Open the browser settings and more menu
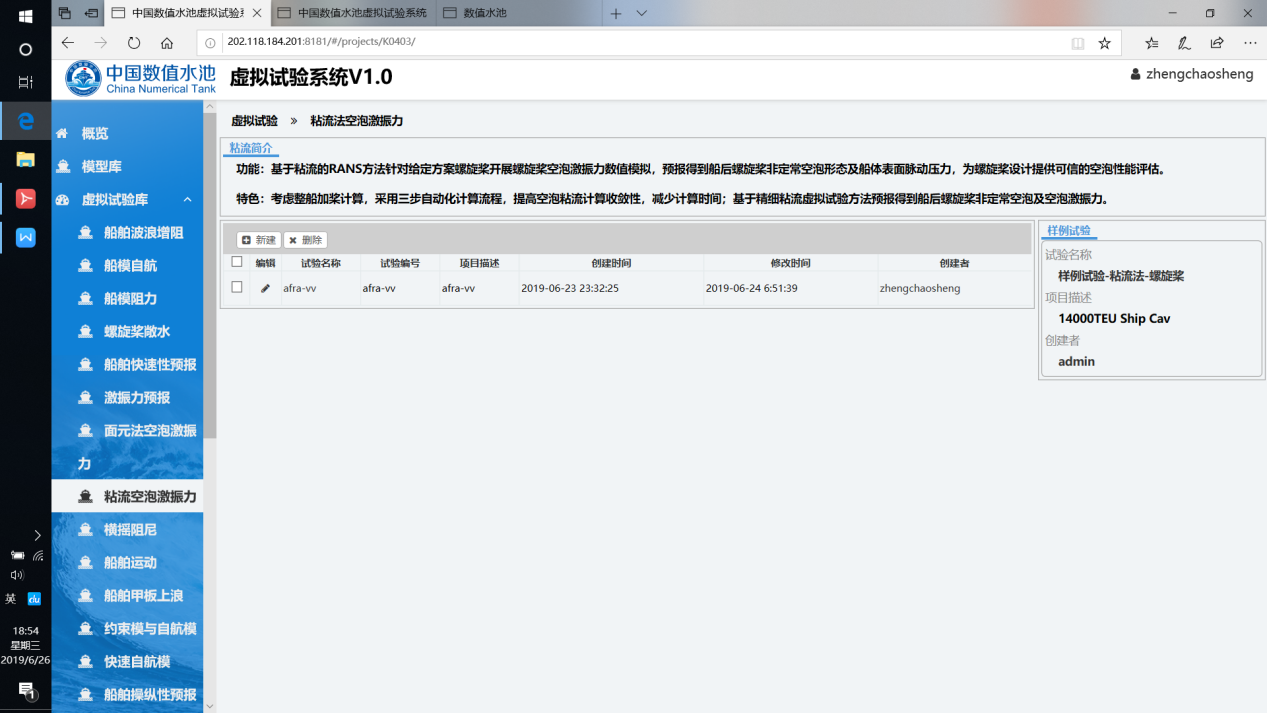1267x713 pixels. click(x=1250, y=43)
